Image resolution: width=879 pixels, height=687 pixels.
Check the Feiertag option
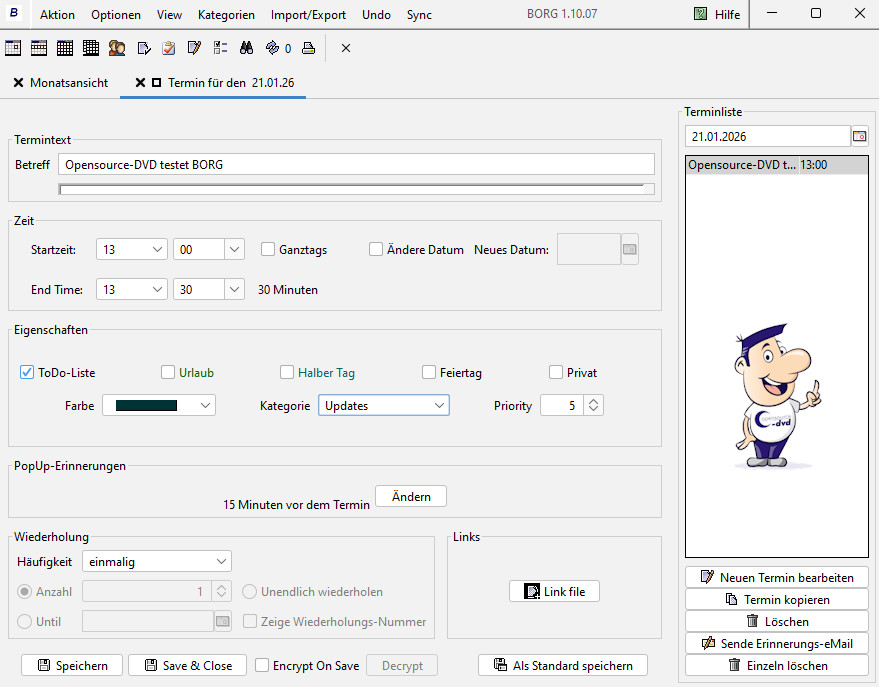tap(429, 372)
